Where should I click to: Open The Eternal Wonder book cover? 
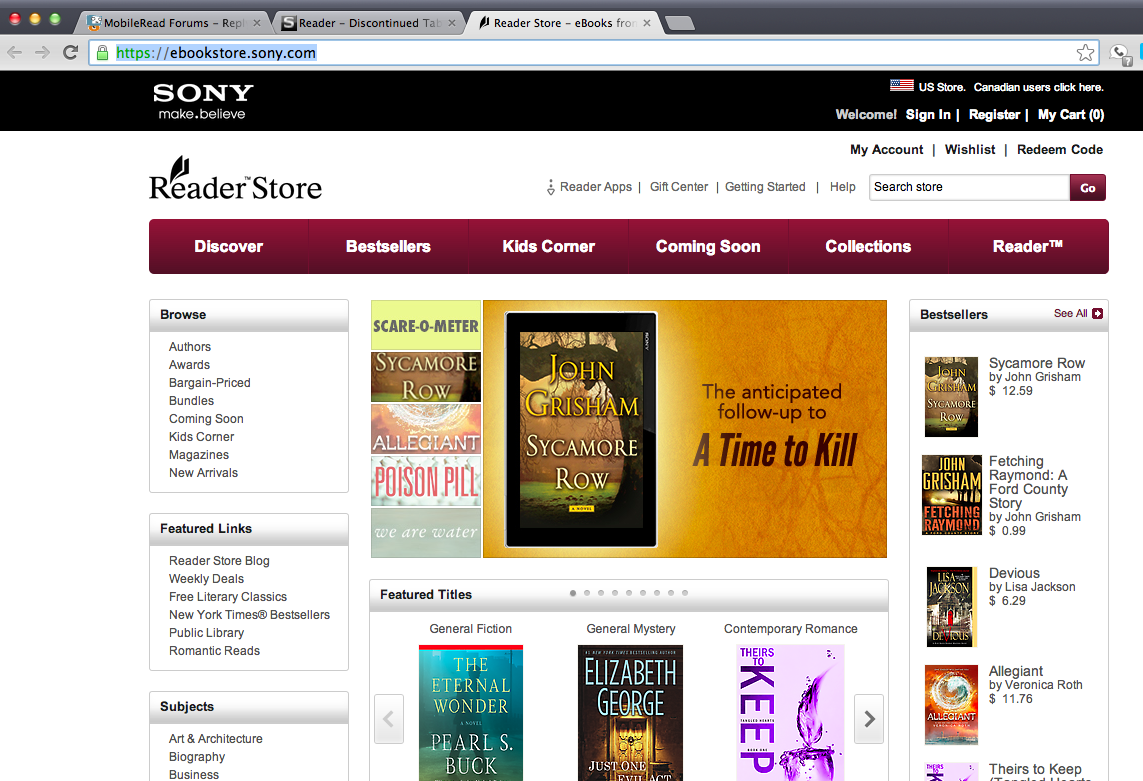pyautogui.click(x=471, y=713)
